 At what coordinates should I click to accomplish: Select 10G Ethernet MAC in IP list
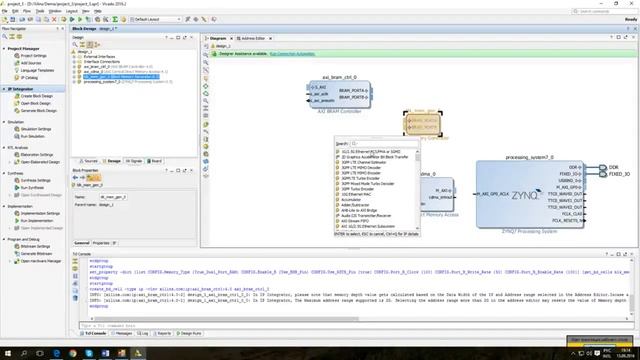[x=356, y=195]
